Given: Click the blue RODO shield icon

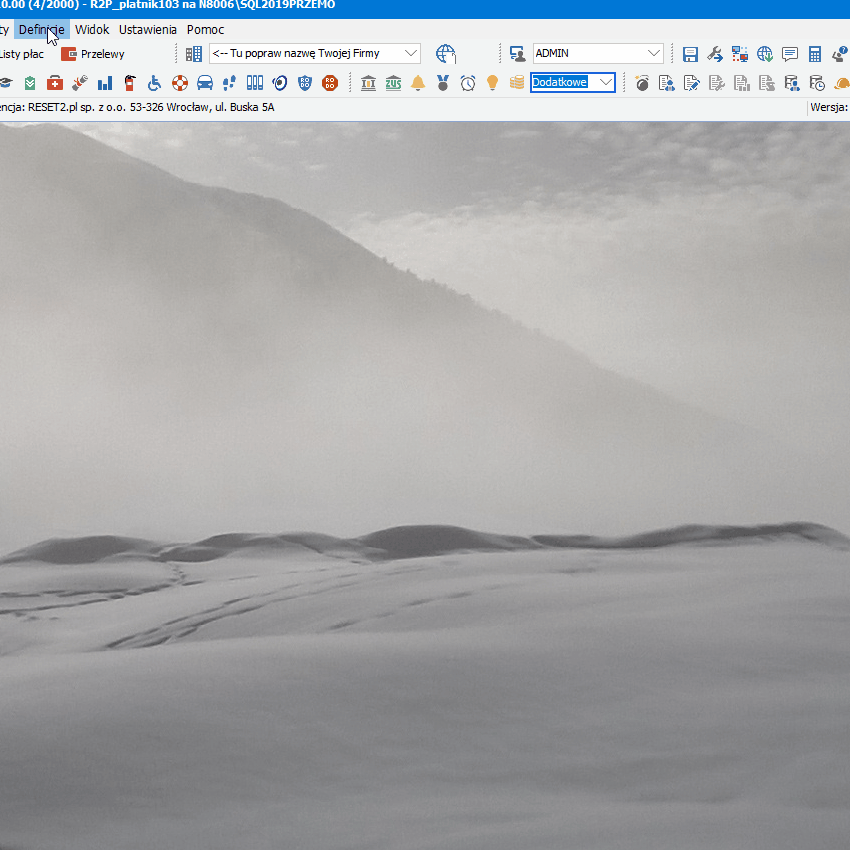Looking at the screenshot, I should (x=305, y=83).
